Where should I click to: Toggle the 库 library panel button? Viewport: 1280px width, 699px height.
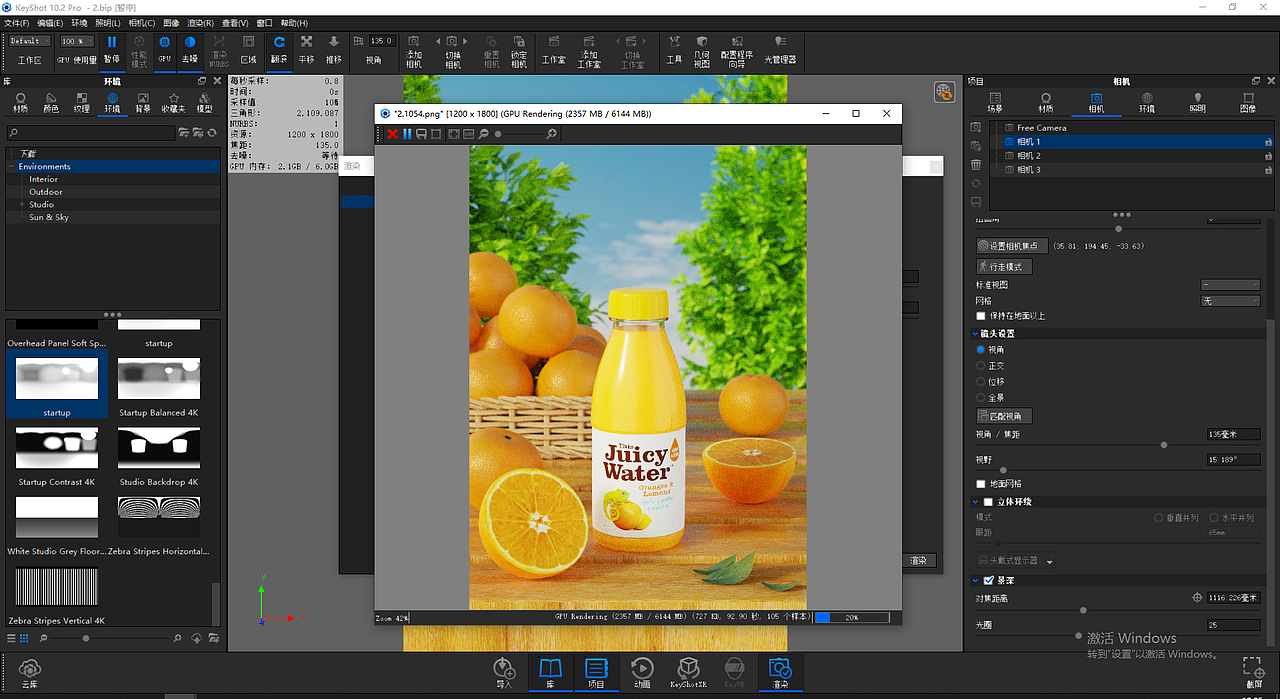(550, 672)
